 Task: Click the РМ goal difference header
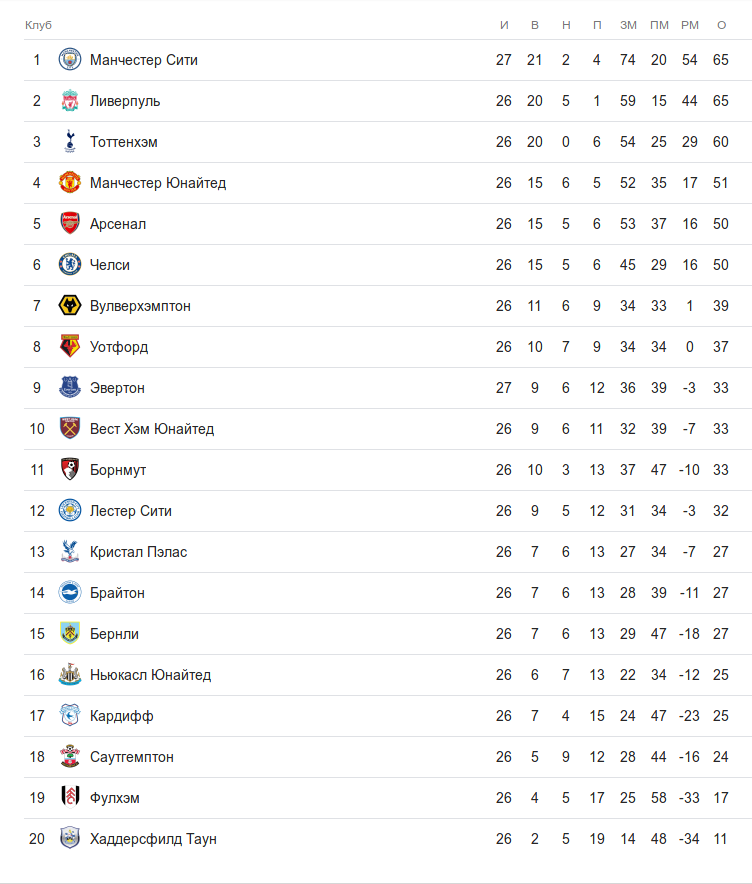point(690,25)
